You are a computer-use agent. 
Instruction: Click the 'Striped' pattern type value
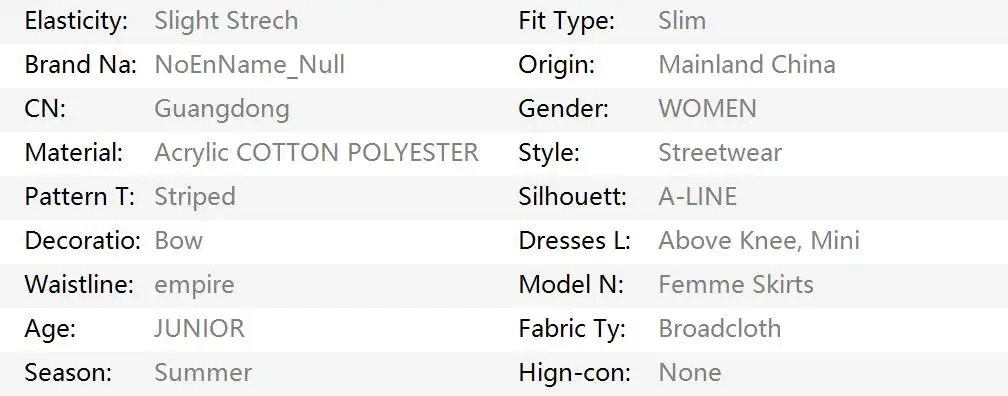[x=195, y=197]
